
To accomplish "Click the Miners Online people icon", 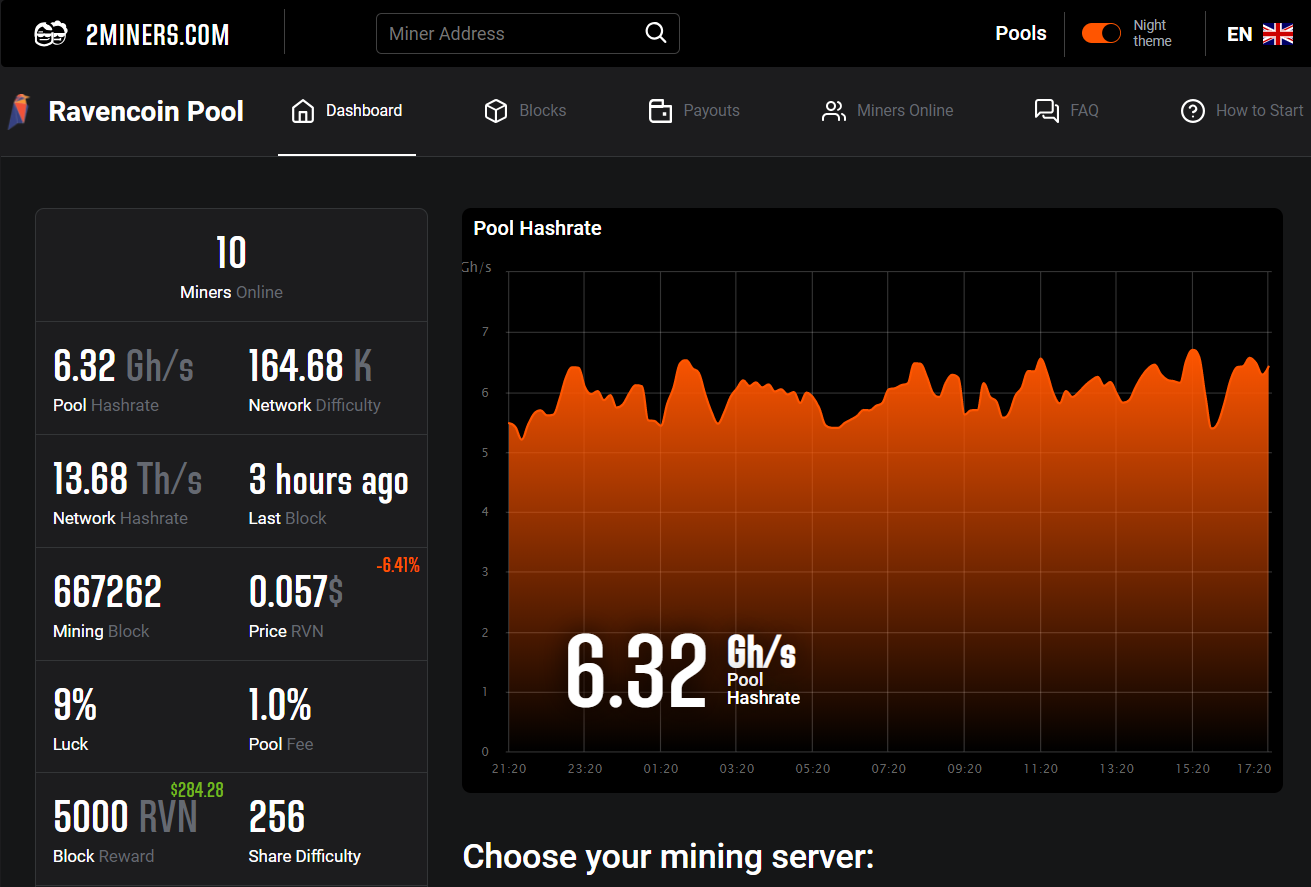I will pyautogui.click(x=833, y=111).
